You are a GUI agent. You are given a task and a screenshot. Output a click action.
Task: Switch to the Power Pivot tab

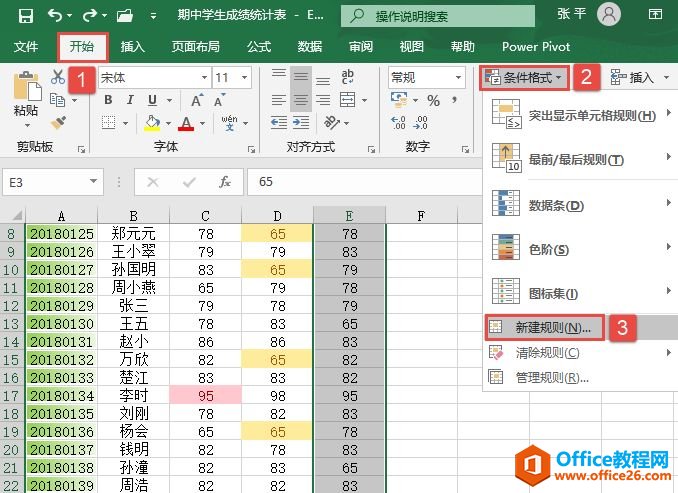[x=536, y=46]
